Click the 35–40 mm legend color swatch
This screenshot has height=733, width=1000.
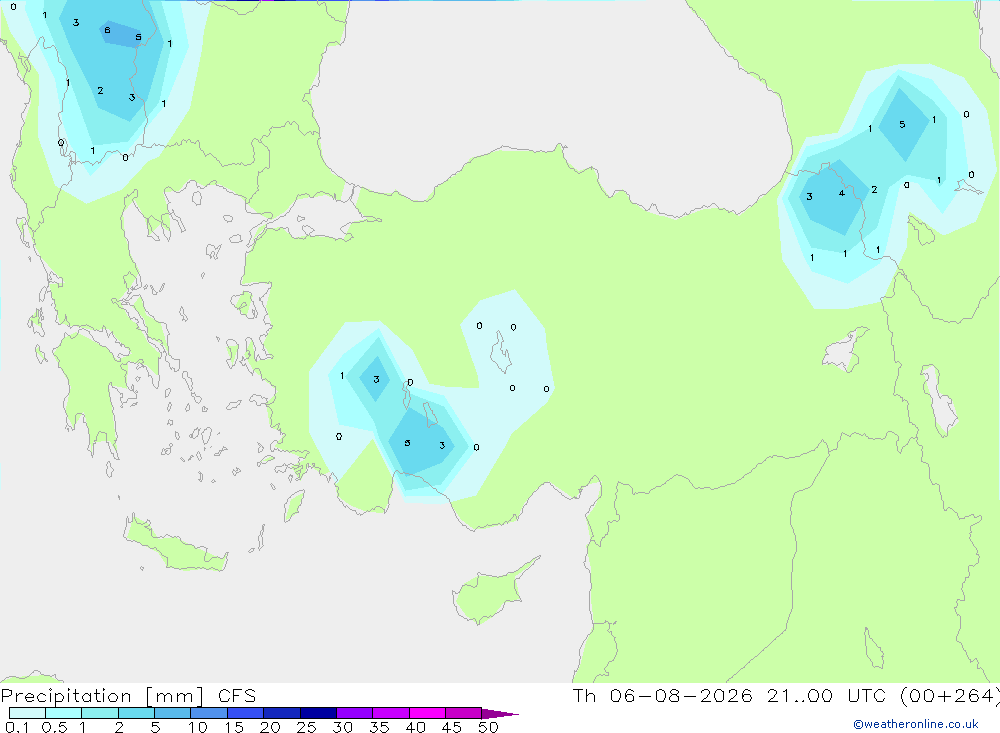391,713
